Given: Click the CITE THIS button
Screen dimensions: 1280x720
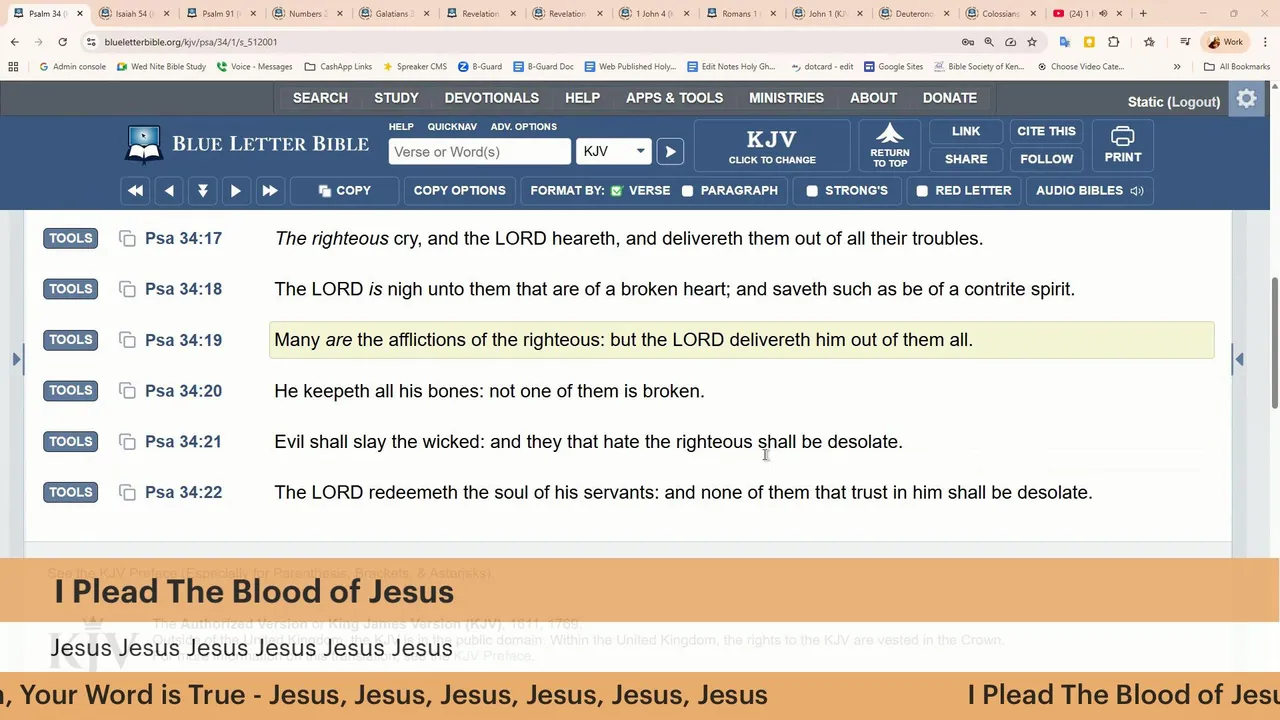Looking at the screenshot, I should [x=1046, y=131].
